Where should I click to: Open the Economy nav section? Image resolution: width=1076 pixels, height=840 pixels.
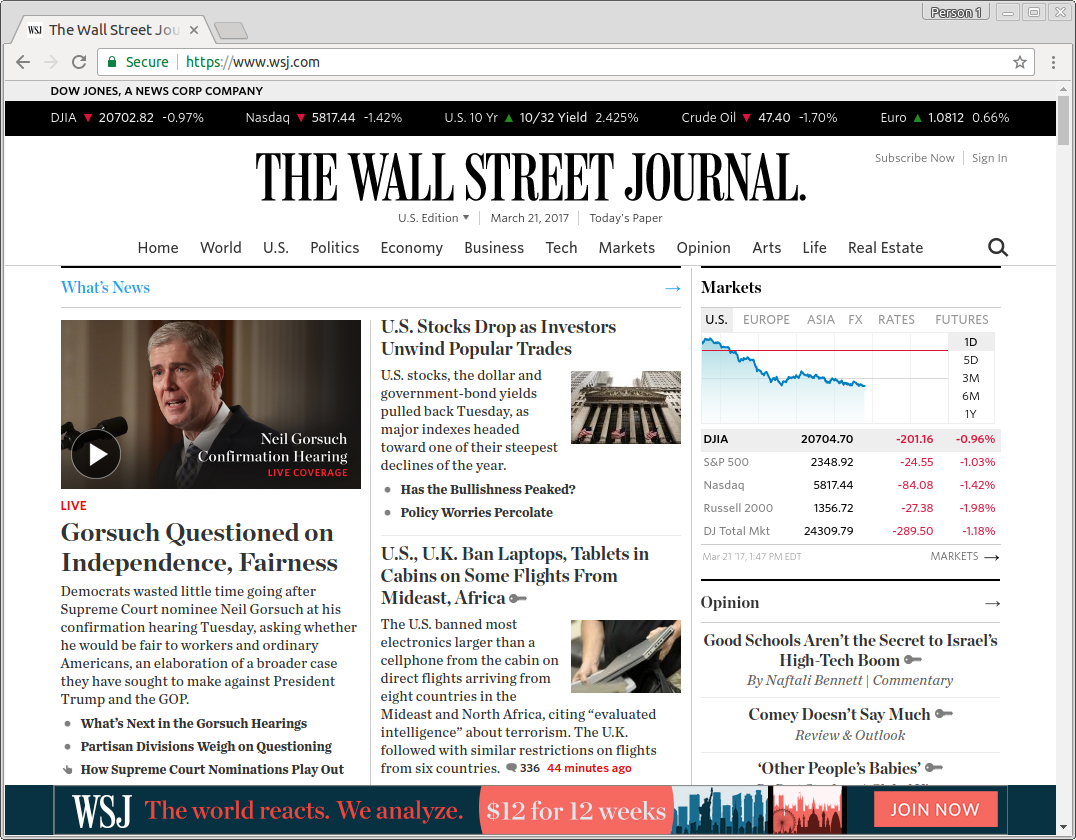[x=411, y=248]
